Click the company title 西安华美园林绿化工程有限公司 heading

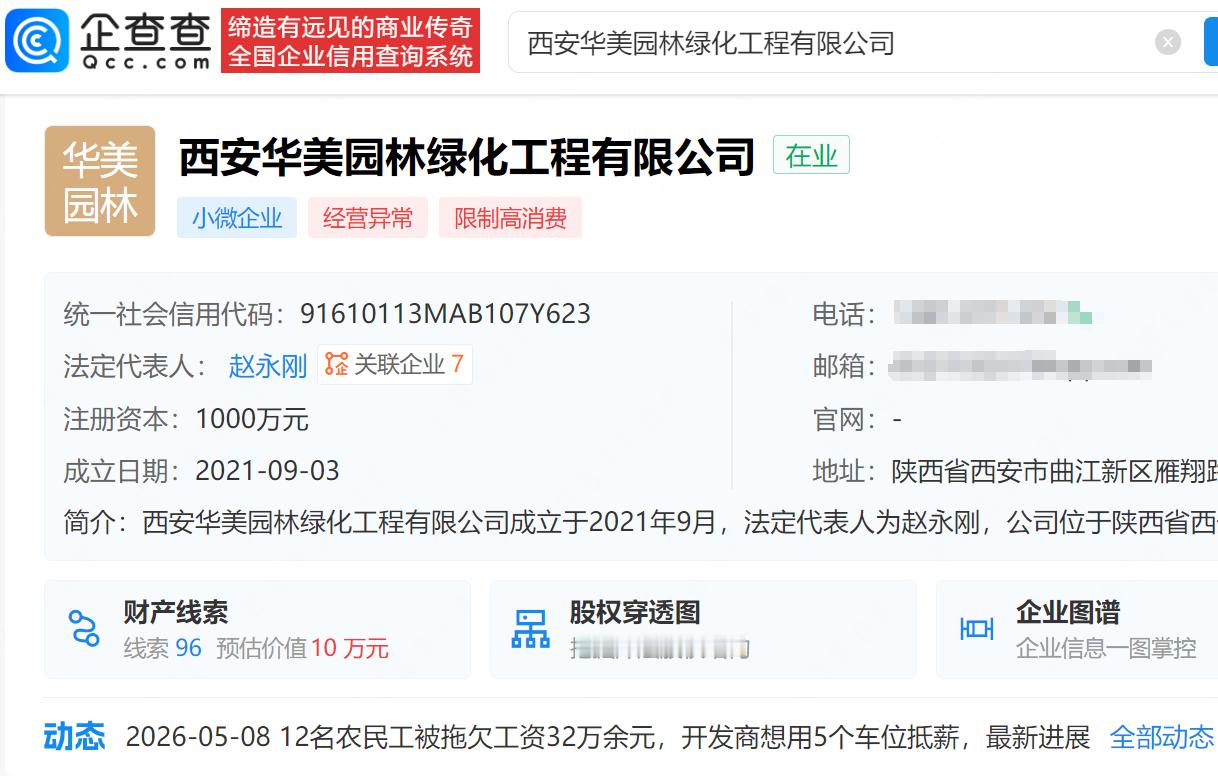click(x=467, y=156)
